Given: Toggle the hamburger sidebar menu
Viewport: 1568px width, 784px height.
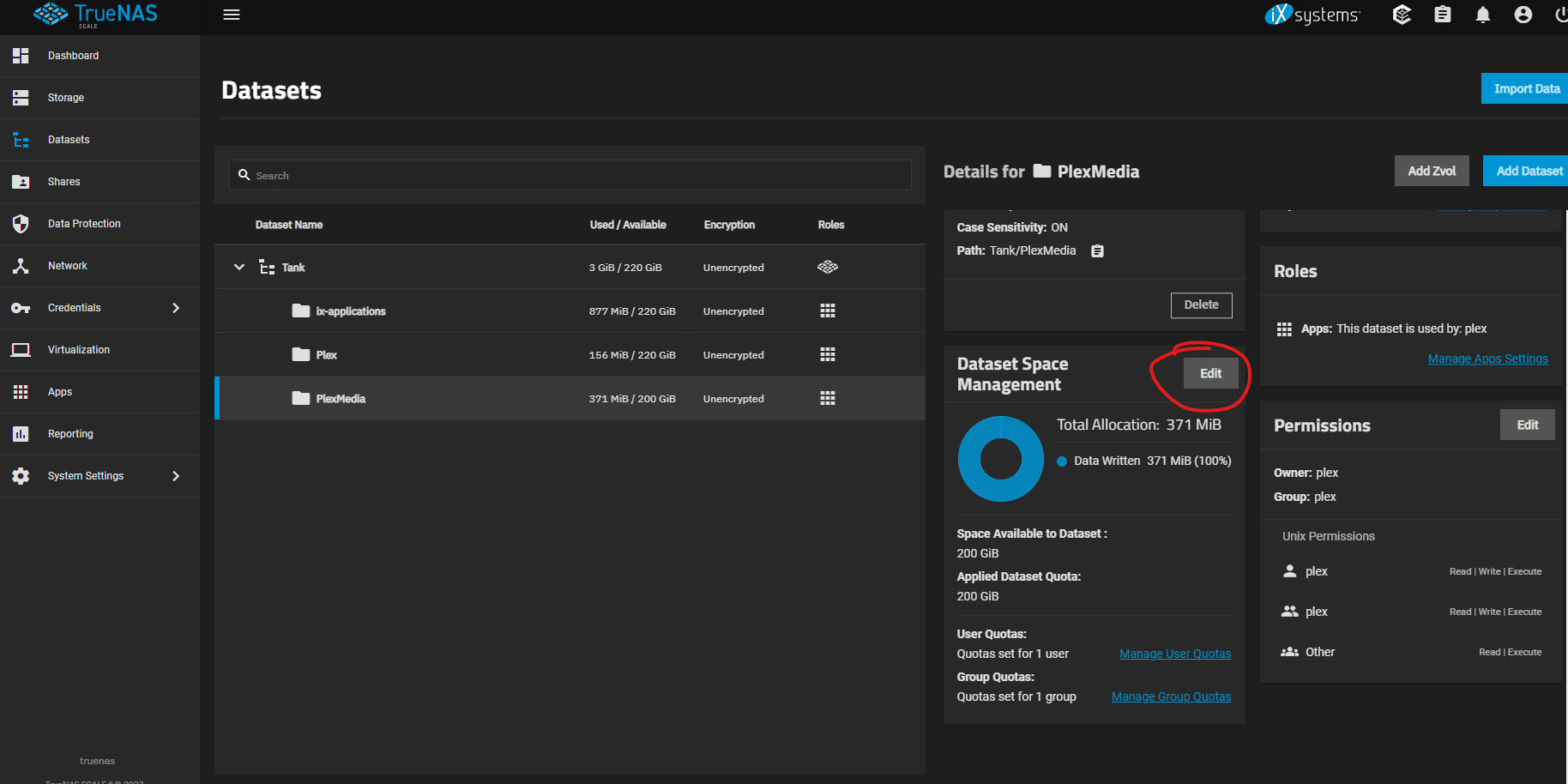Looking at the screenshot, I should click(232, 15).
